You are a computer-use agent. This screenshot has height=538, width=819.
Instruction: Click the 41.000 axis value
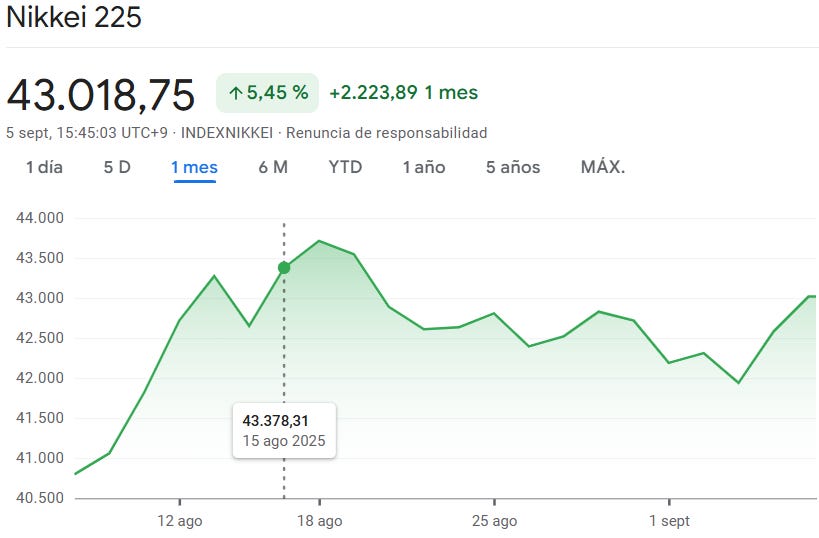40,458
